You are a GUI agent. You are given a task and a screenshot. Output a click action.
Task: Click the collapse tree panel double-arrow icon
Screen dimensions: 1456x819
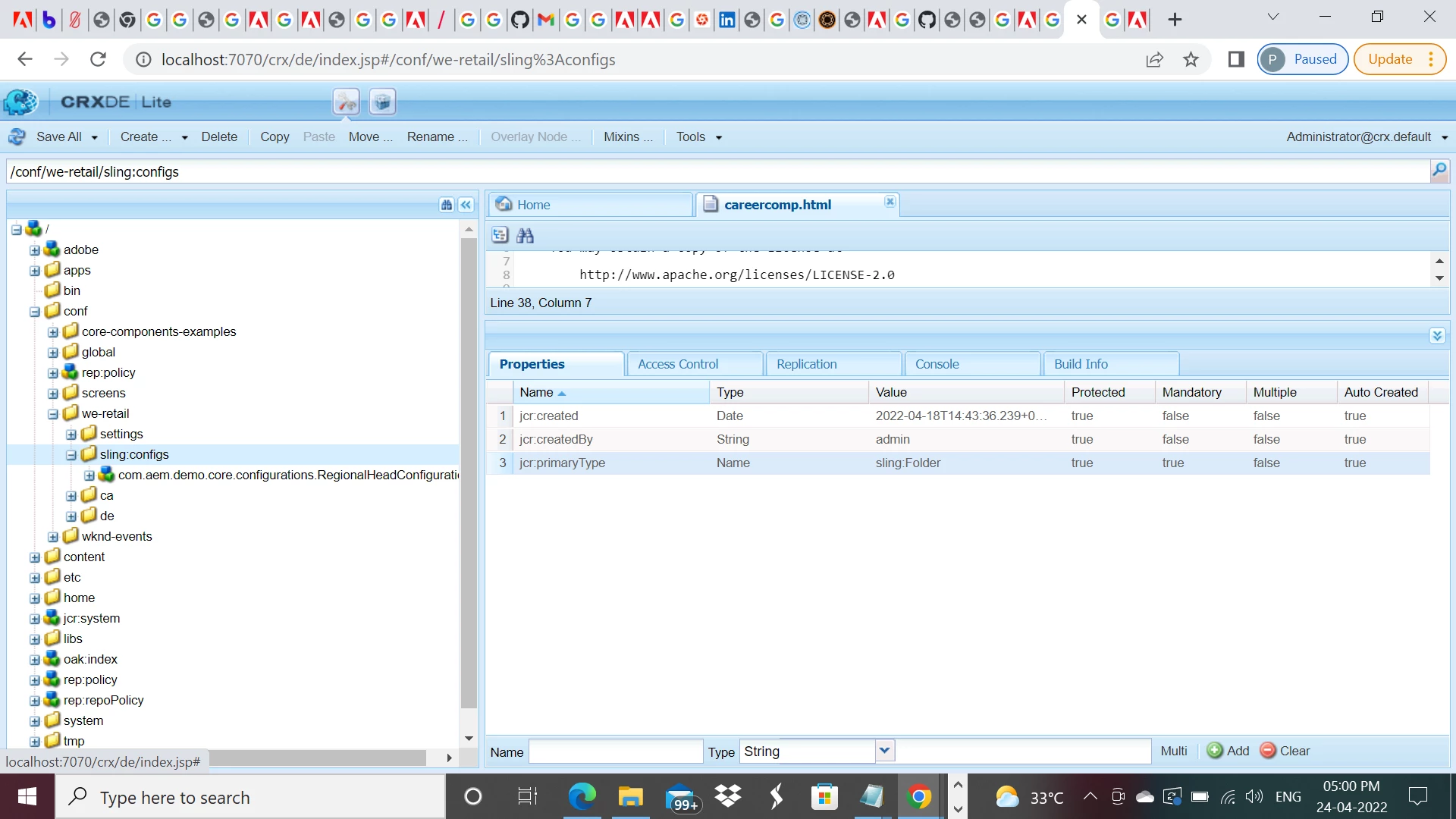[466, 205]
